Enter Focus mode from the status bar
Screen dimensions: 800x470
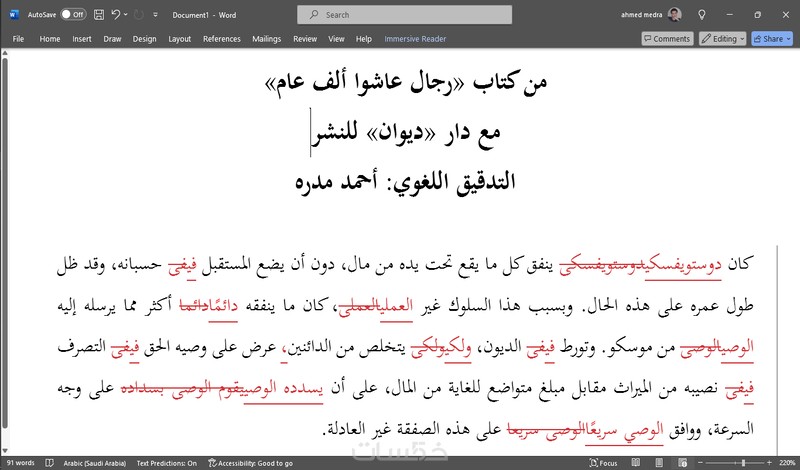click(x=604, y=463)
